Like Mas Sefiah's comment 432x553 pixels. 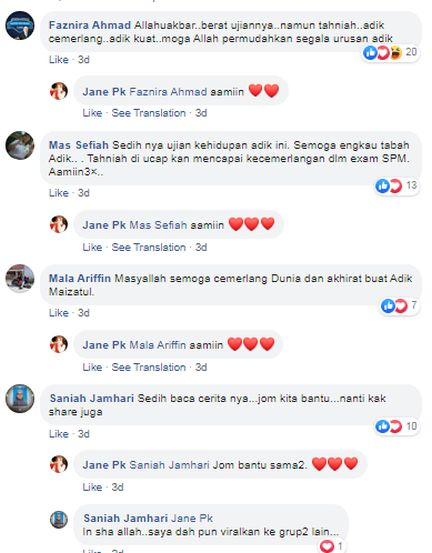59,193
